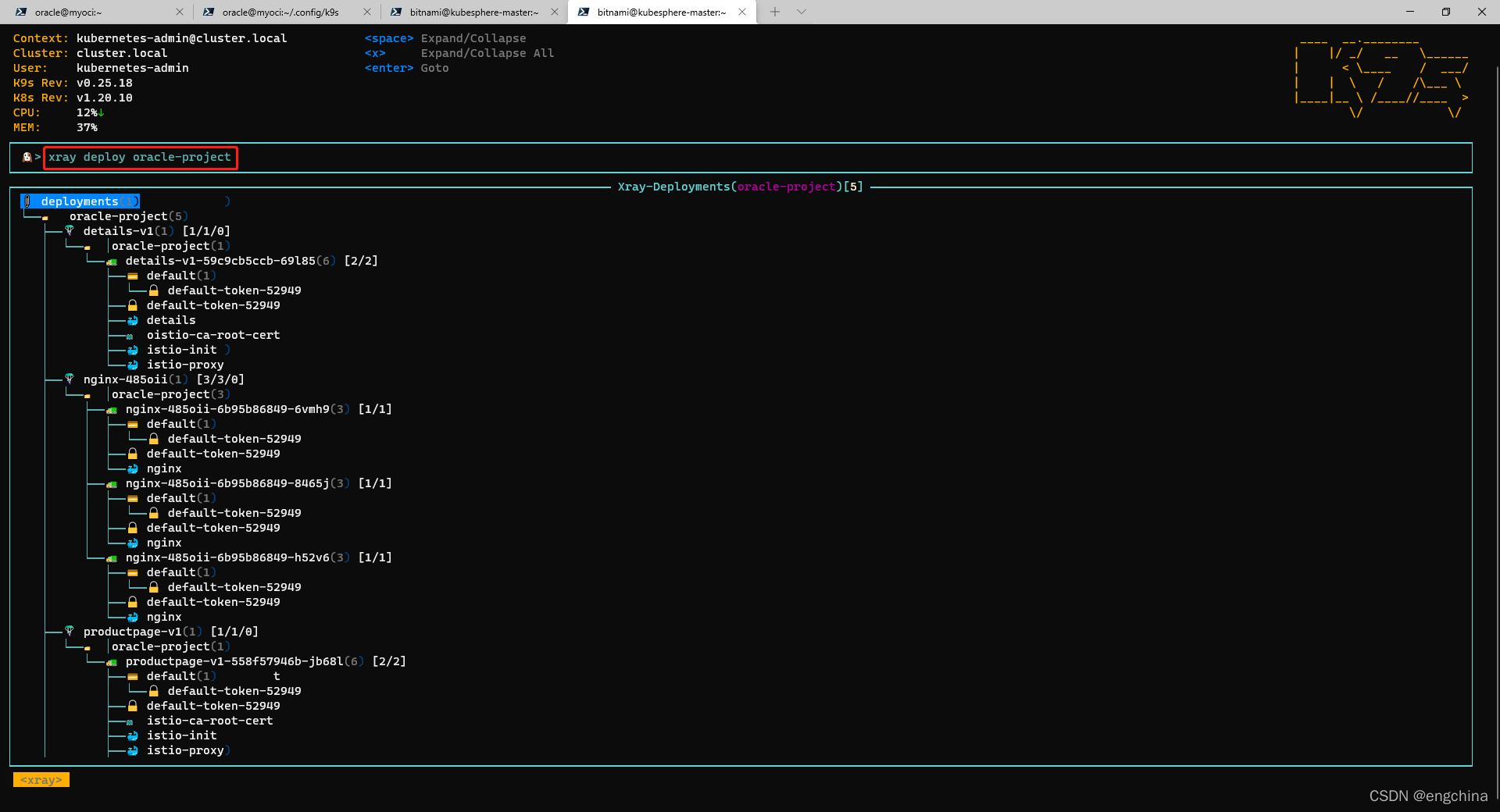
Task: Click the pod icon for nginx h52v6
Action: pos(112,558)
